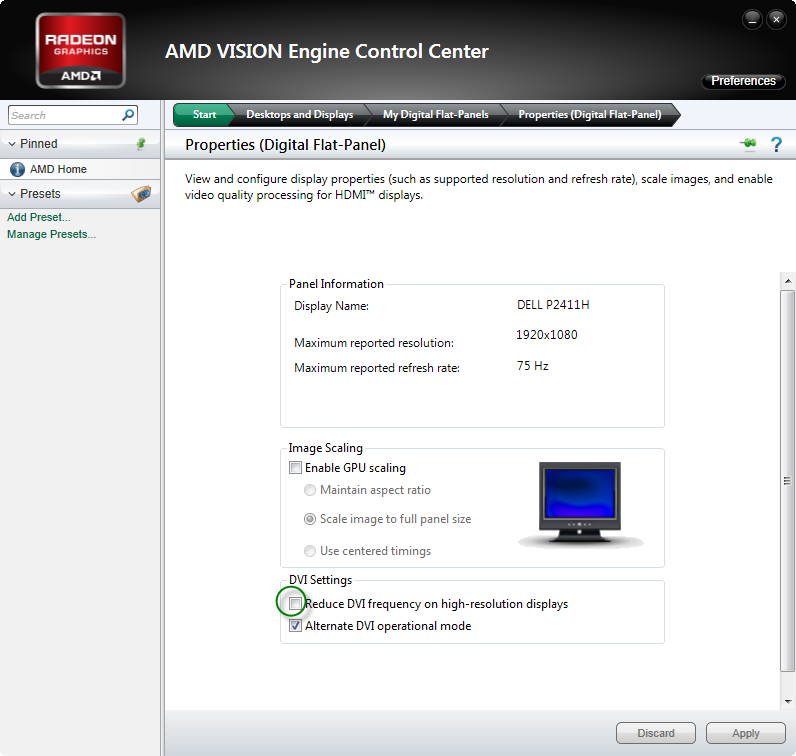Click the Apply button
The width and height of the screenshot is (796, 756).
pyautogui.click(x=745, y=733)
